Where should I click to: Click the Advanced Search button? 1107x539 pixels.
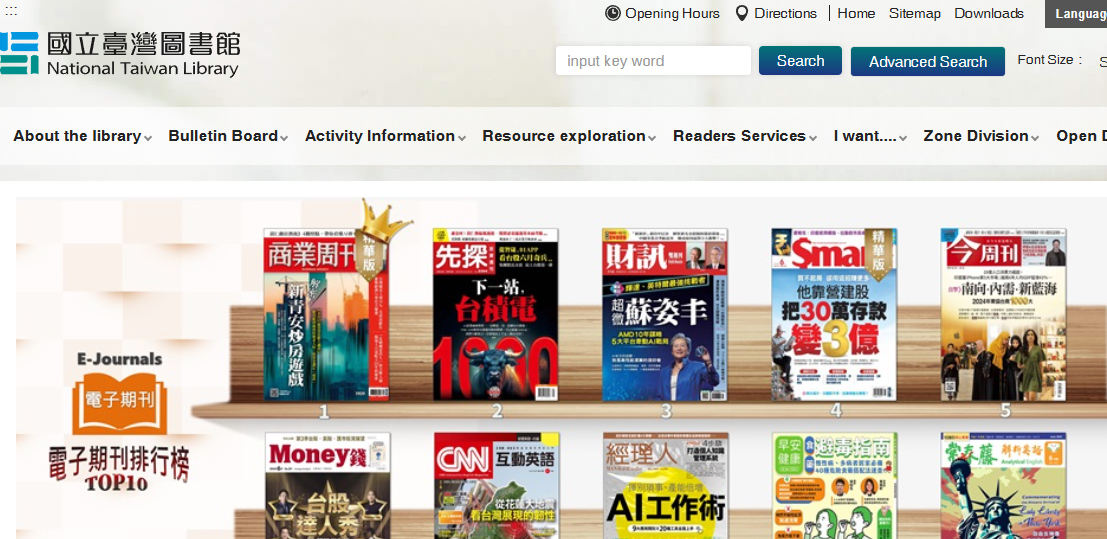point(927,62)
